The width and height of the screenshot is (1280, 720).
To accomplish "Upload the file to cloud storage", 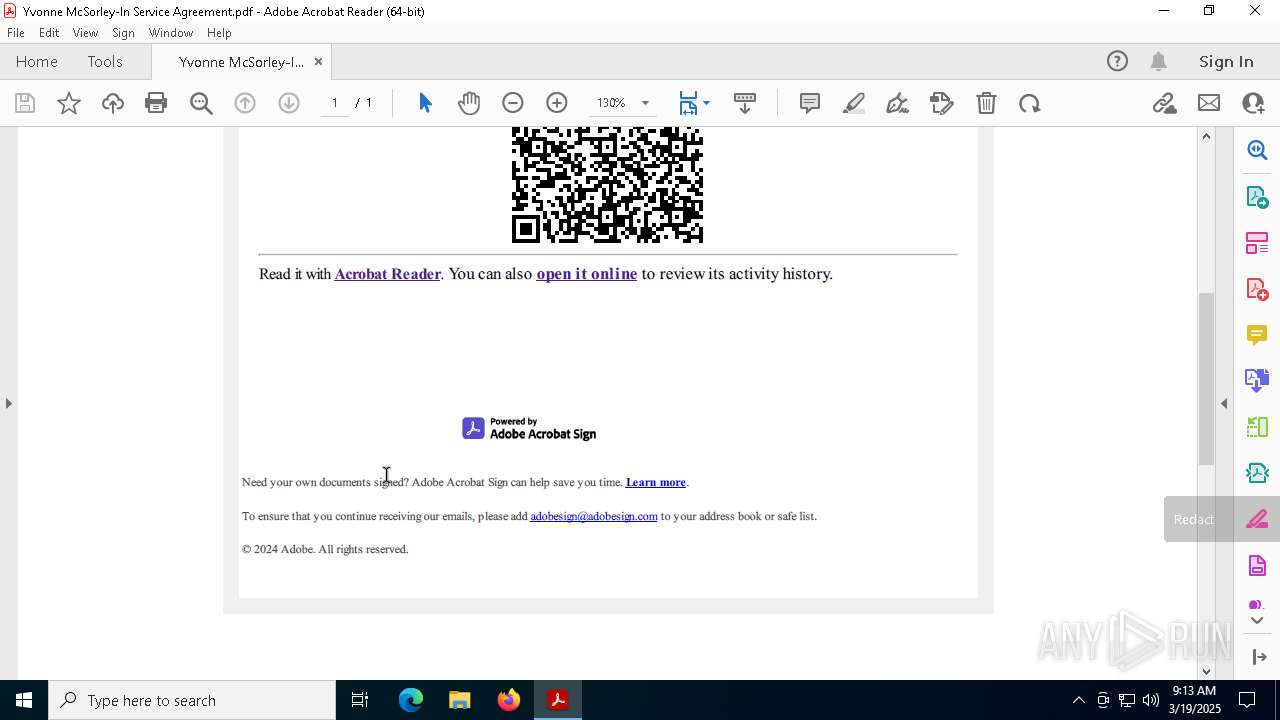I will click(113, 103).
